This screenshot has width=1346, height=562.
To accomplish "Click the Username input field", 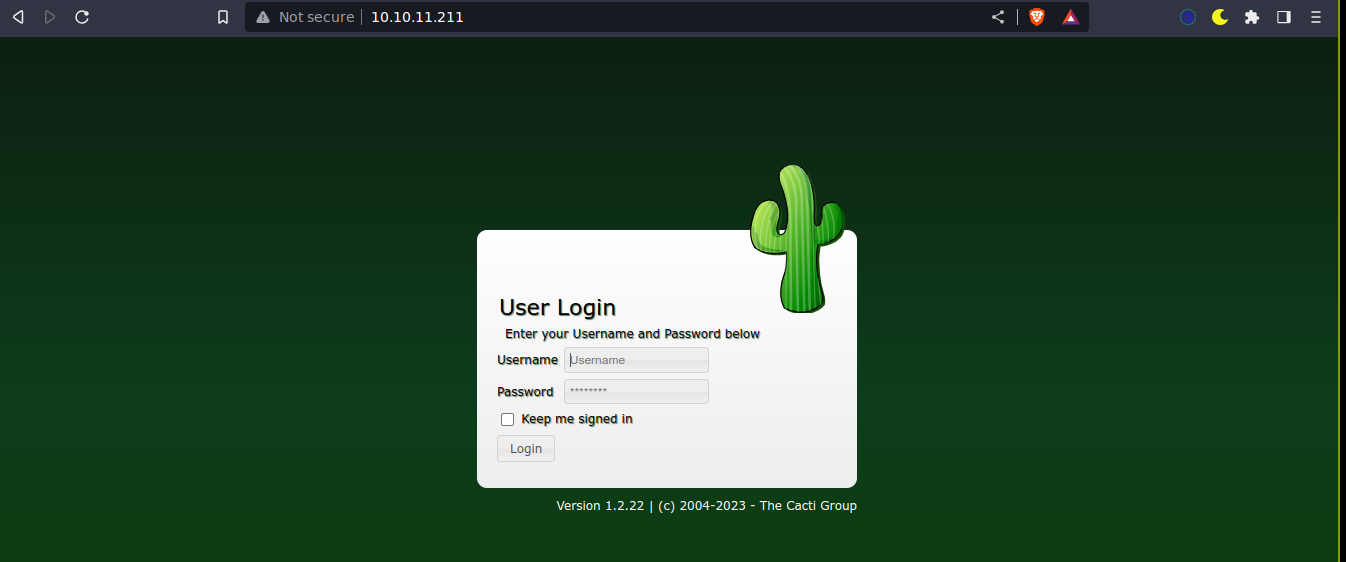I will [x=636, y=360].
